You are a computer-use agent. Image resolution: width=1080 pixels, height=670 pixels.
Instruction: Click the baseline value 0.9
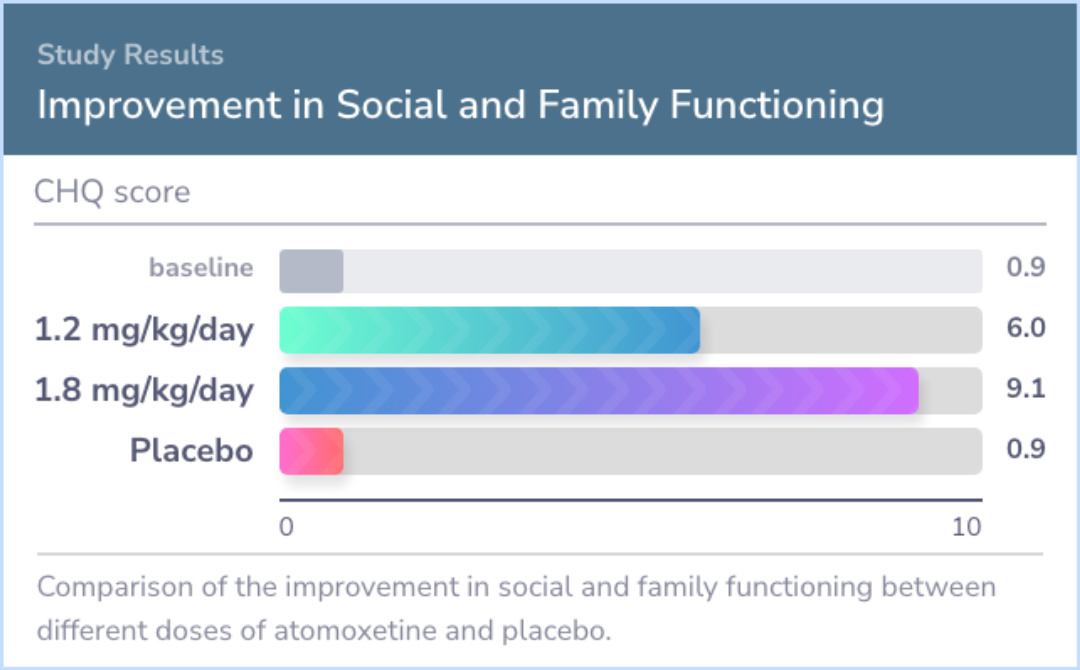[1026, 267]
